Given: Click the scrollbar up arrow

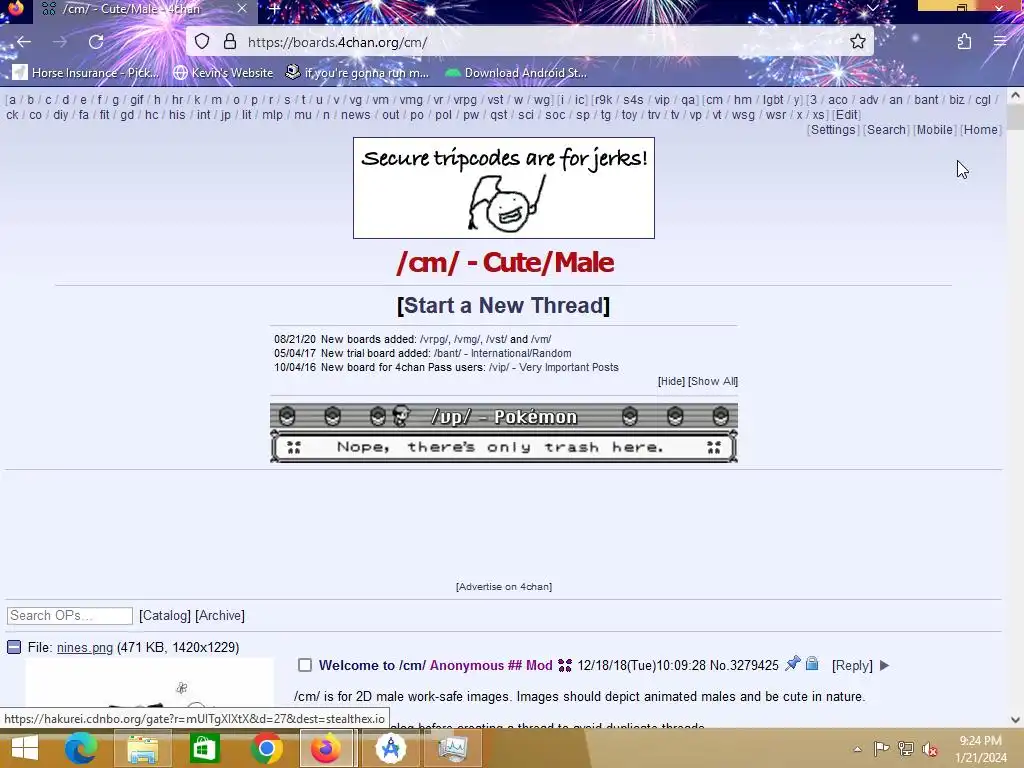Looking at the screenshot, I should pos(1015,95).
